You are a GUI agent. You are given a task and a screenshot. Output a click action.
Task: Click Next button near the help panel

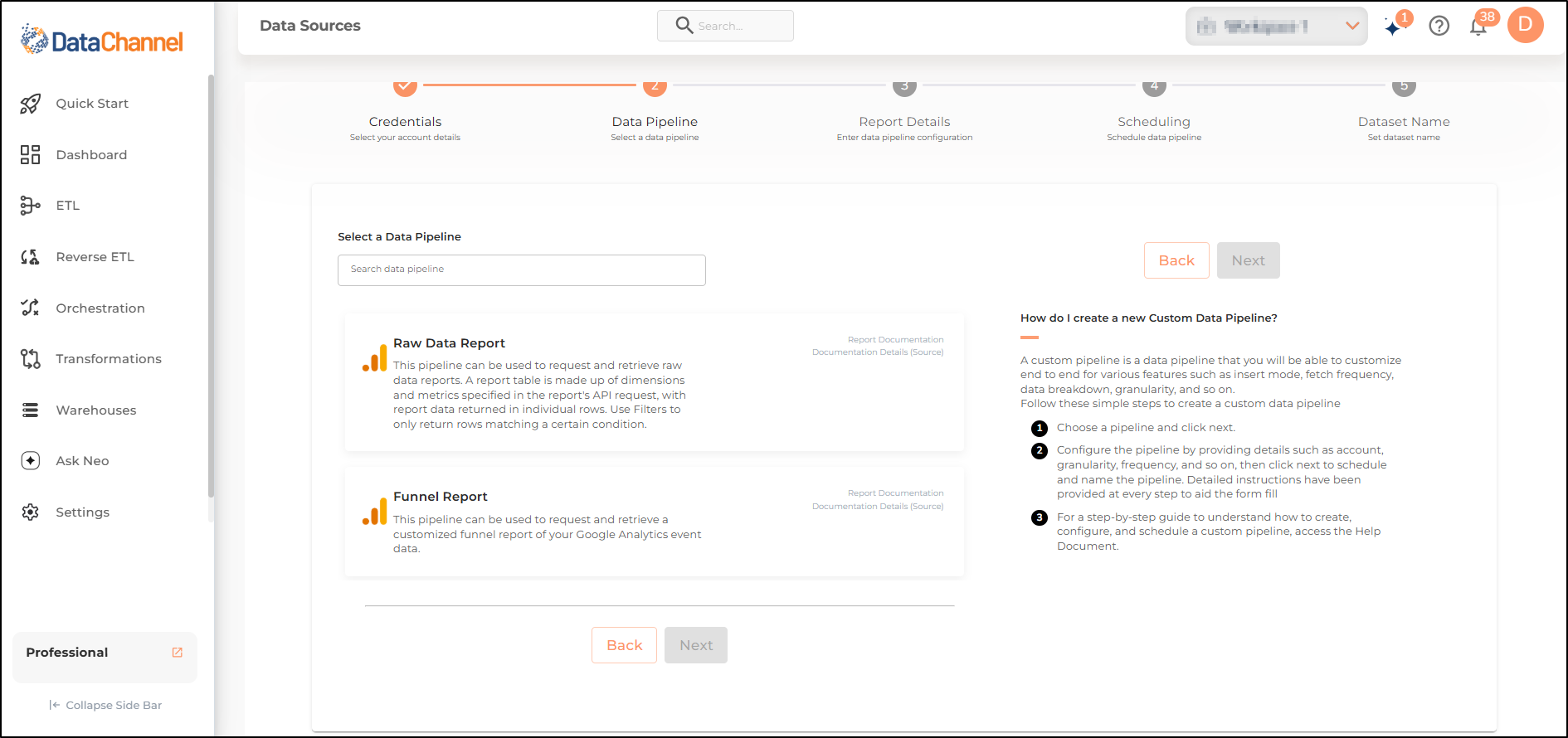tap(1249, 260)
